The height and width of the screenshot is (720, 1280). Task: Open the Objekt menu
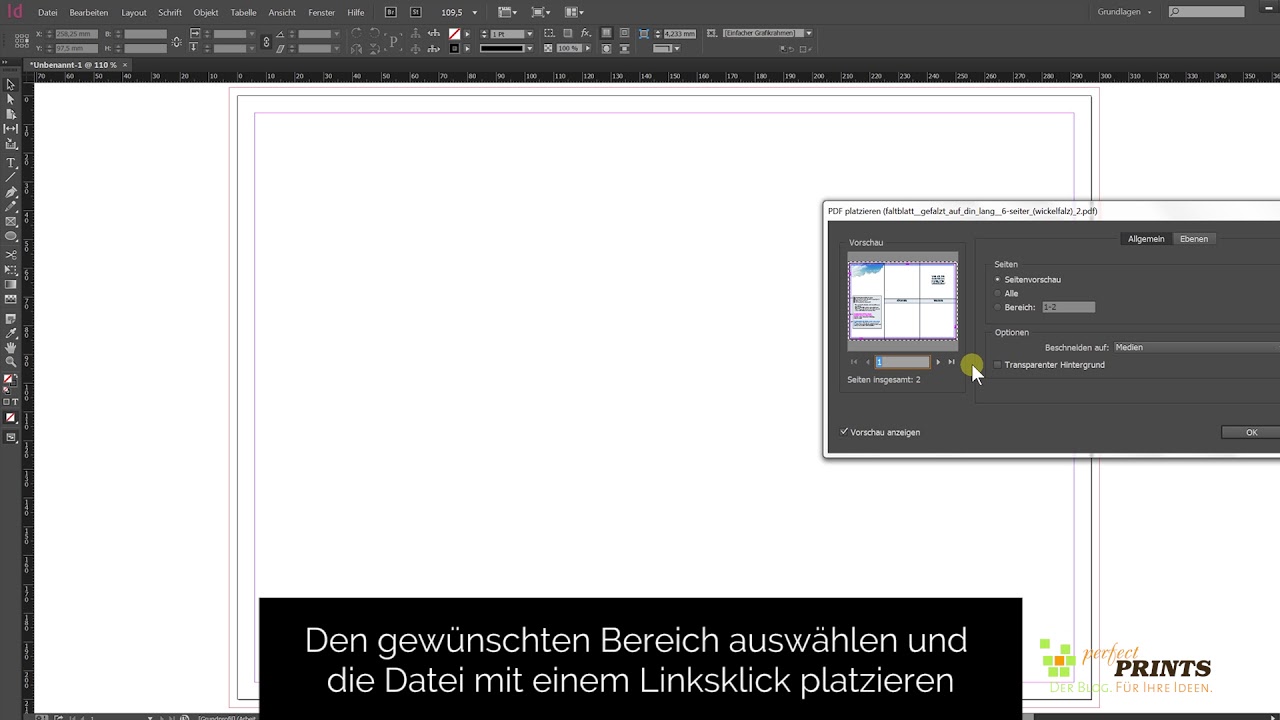point(206,13)
